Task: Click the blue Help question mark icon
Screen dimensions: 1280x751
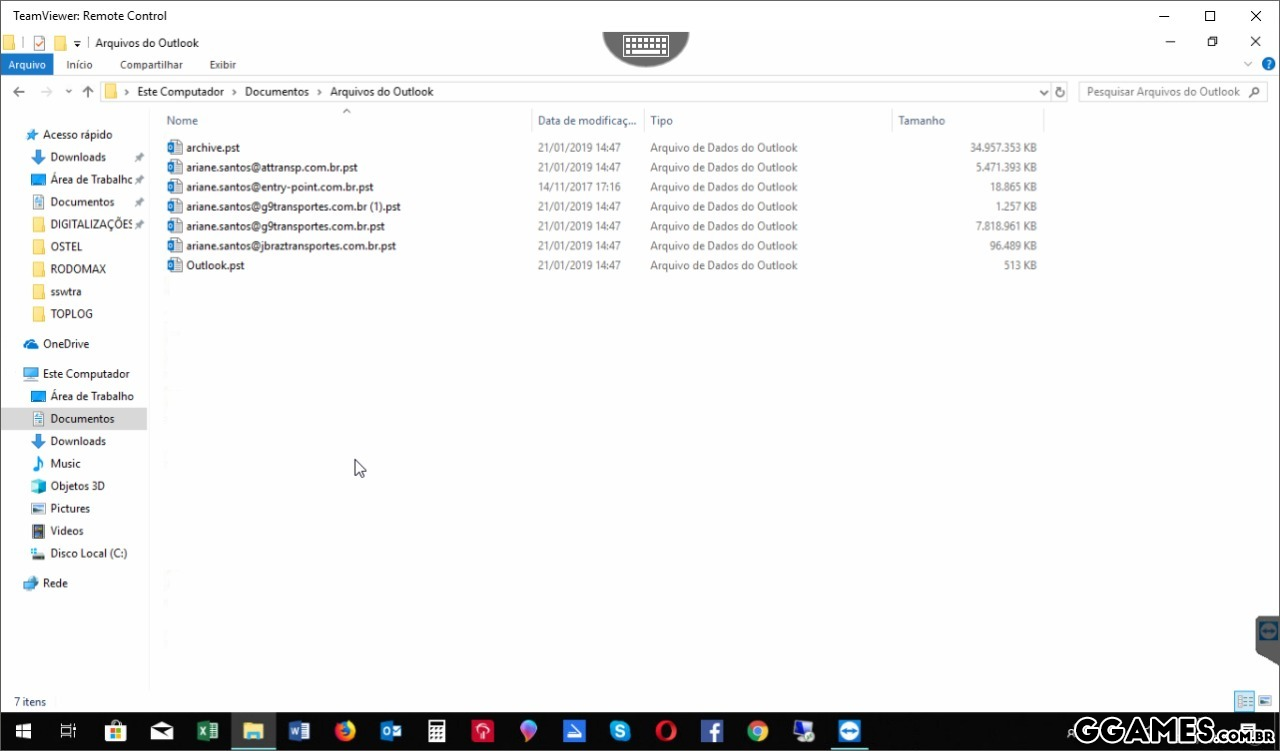Action: [x=1268, y=64]
